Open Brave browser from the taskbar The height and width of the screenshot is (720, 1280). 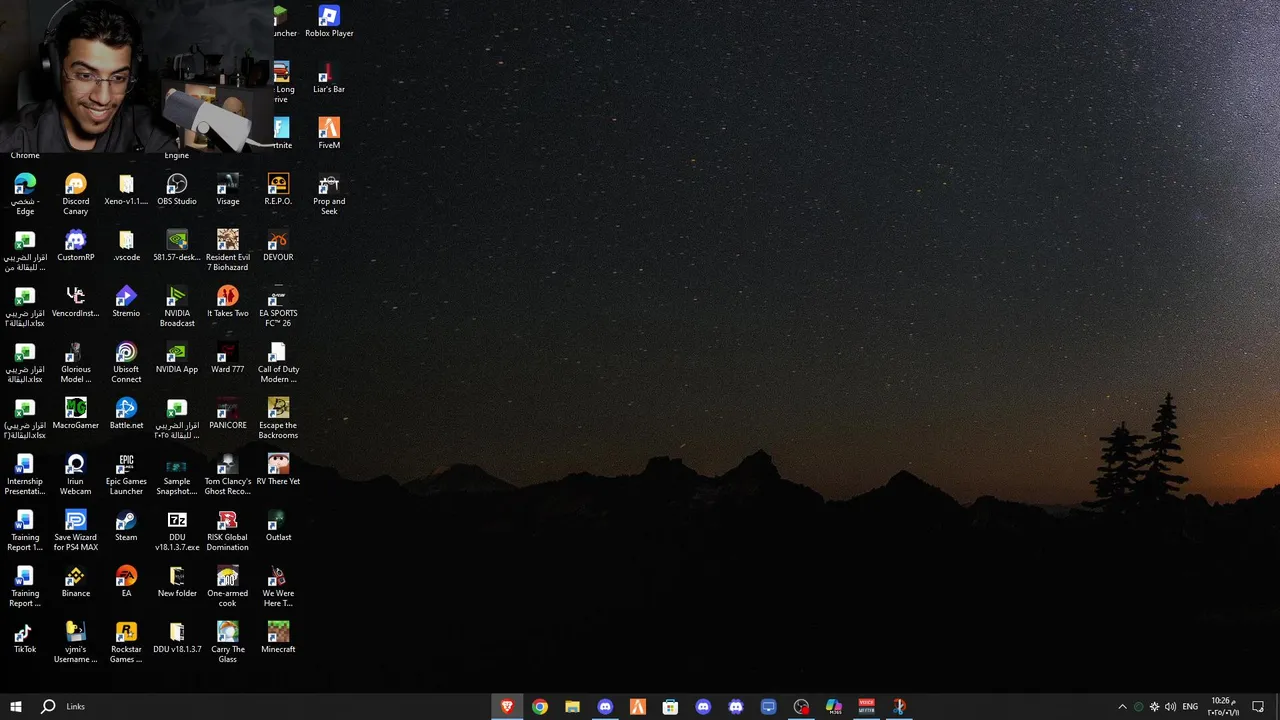point(507,706)
